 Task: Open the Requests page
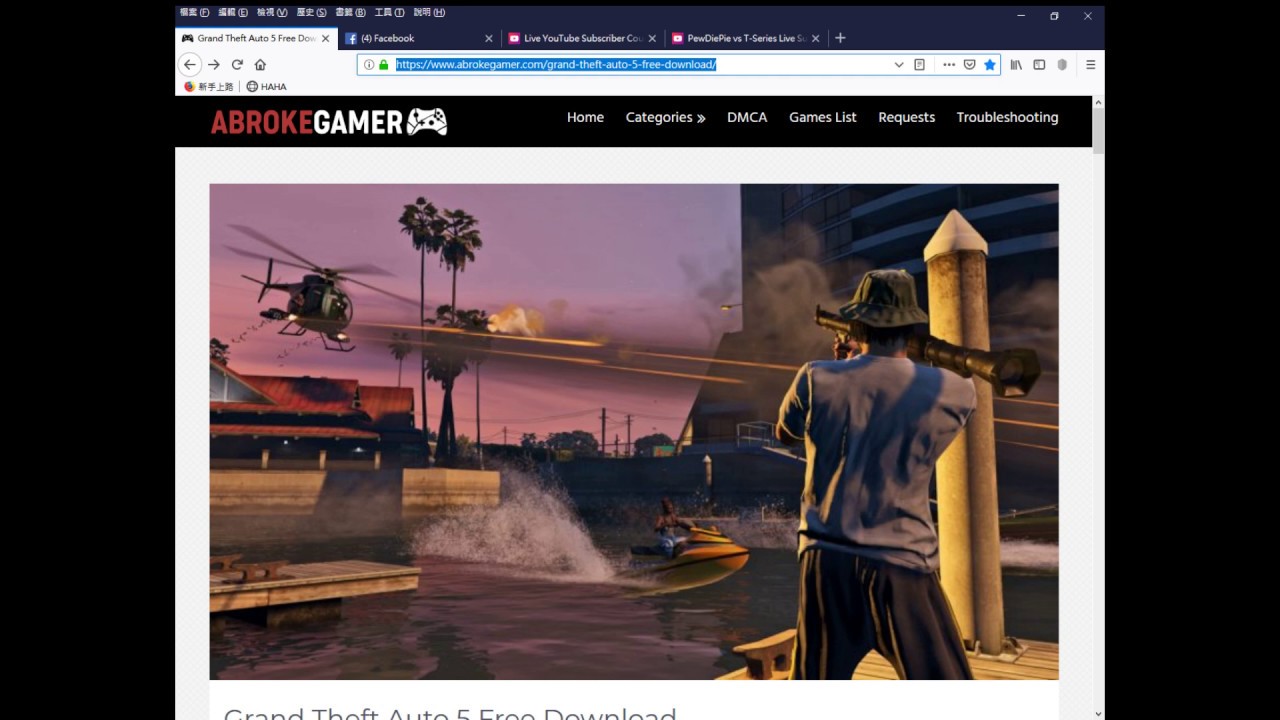click(906, 117)
